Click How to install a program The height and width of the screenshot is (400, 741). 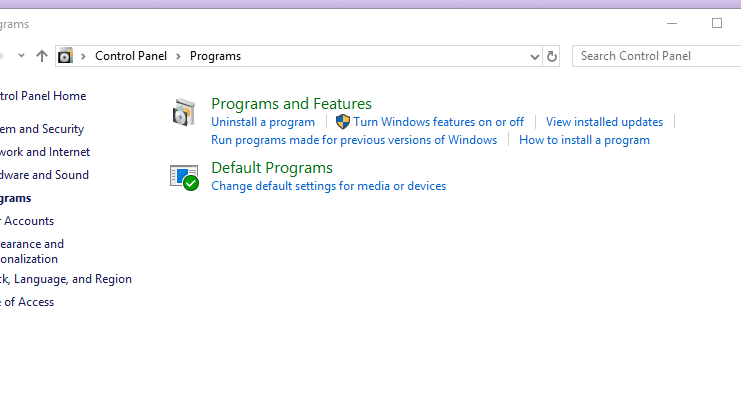coord(584,140)
